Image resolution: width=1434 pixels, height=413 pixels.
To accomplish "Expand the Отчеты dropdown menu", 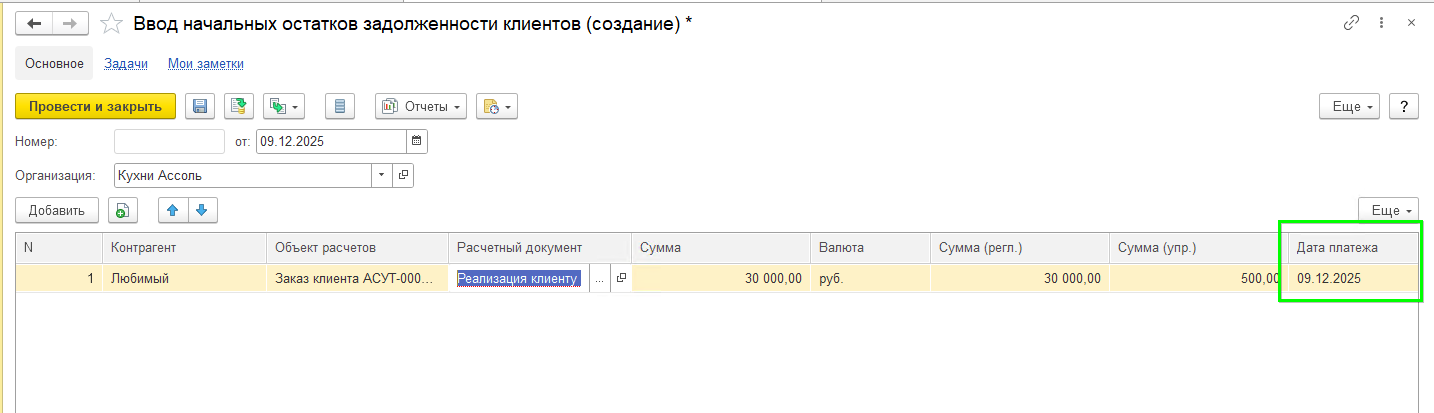I will coord(421,106).
